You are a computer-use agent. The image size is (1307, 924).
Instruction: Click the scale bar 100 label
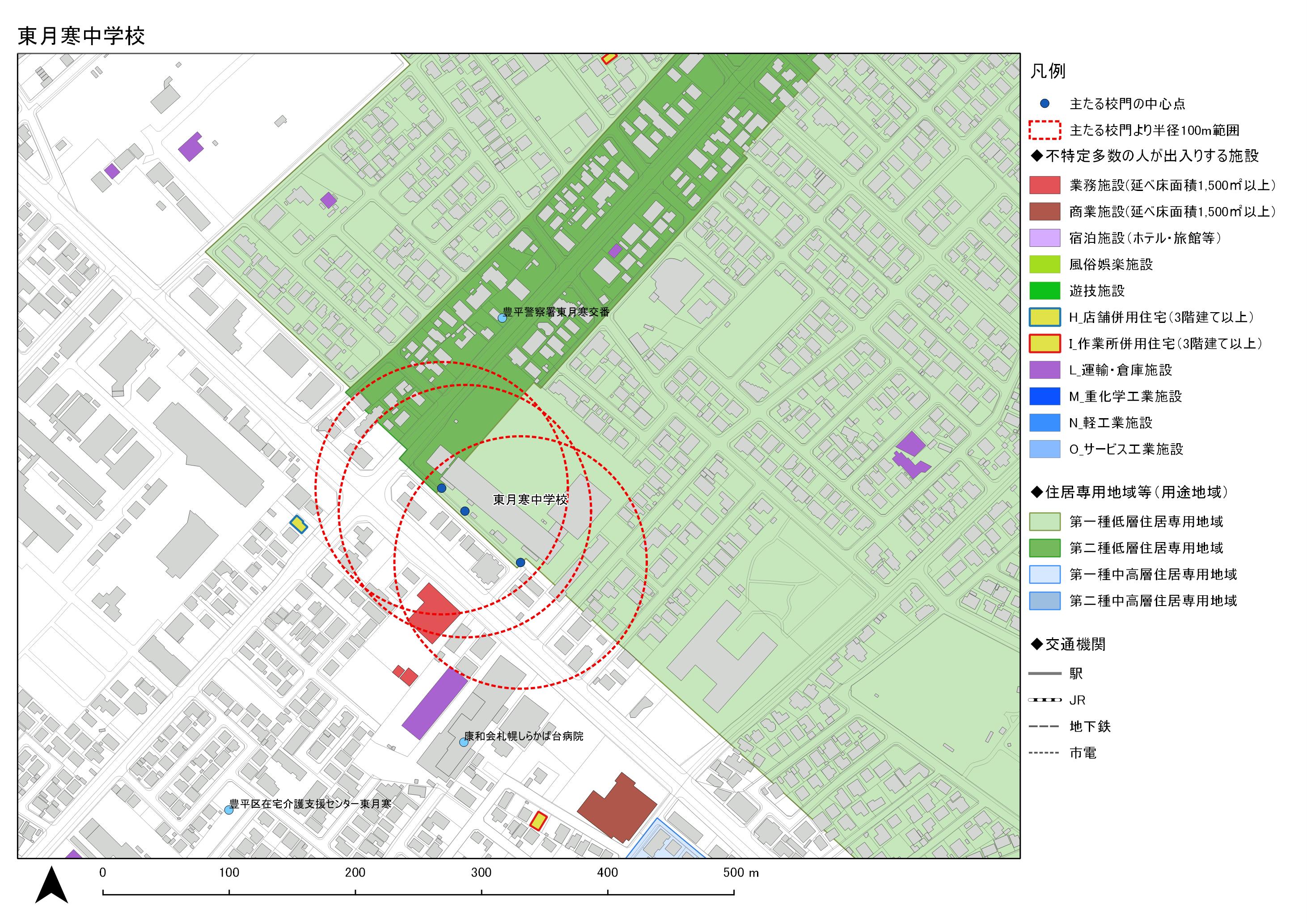(229, 872)
